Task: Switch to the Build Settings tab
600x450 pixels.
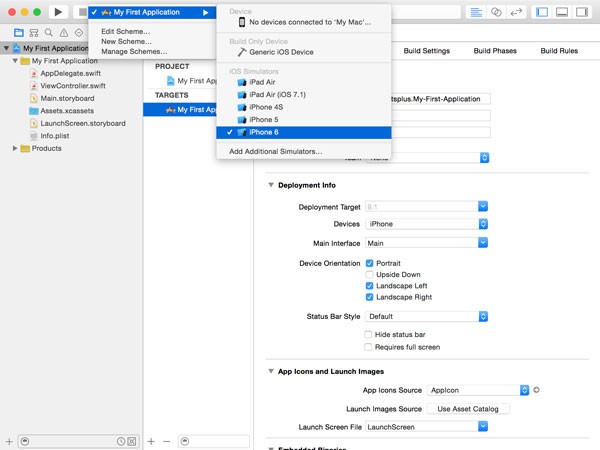Action: 427,51
